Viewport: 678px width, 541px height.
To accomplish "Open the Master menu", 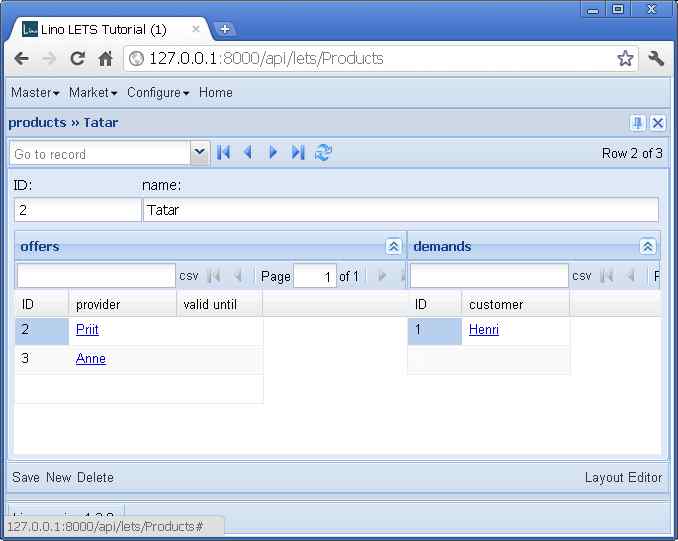I will click(x=35, y=93).
